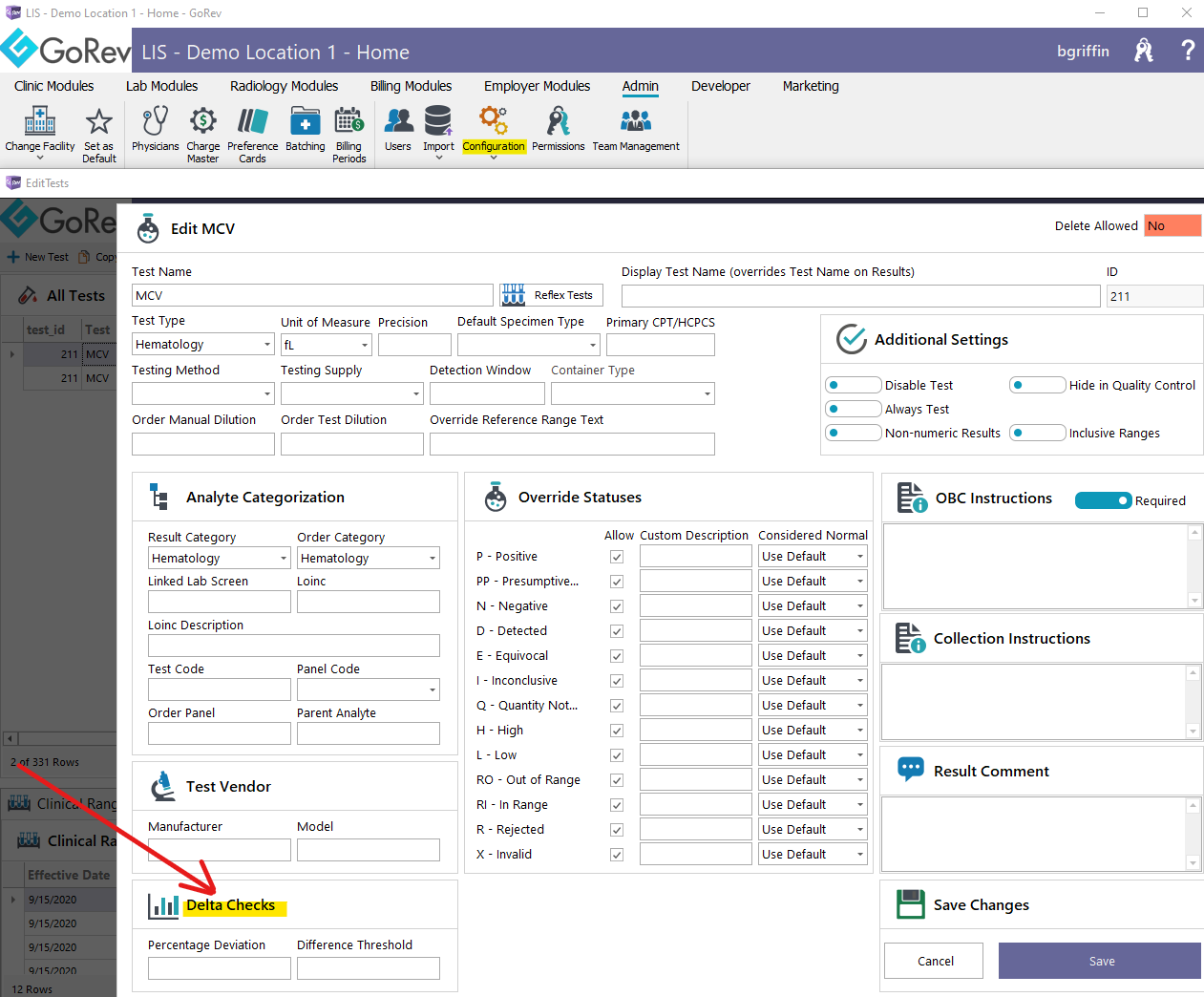Click Set as Default star icon
Image resolution: width=1204 pixels, height=997 pixels.
pyautogui.click(x=99, y=121)
